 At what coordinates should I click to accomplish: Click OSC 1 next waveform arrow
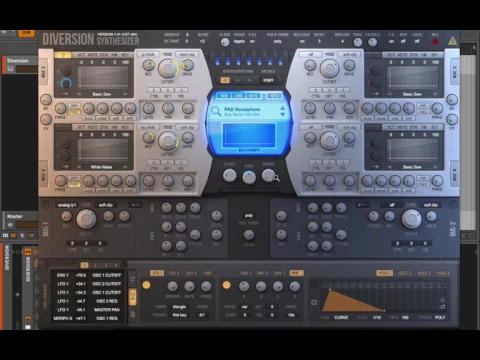tap(125, 94)
